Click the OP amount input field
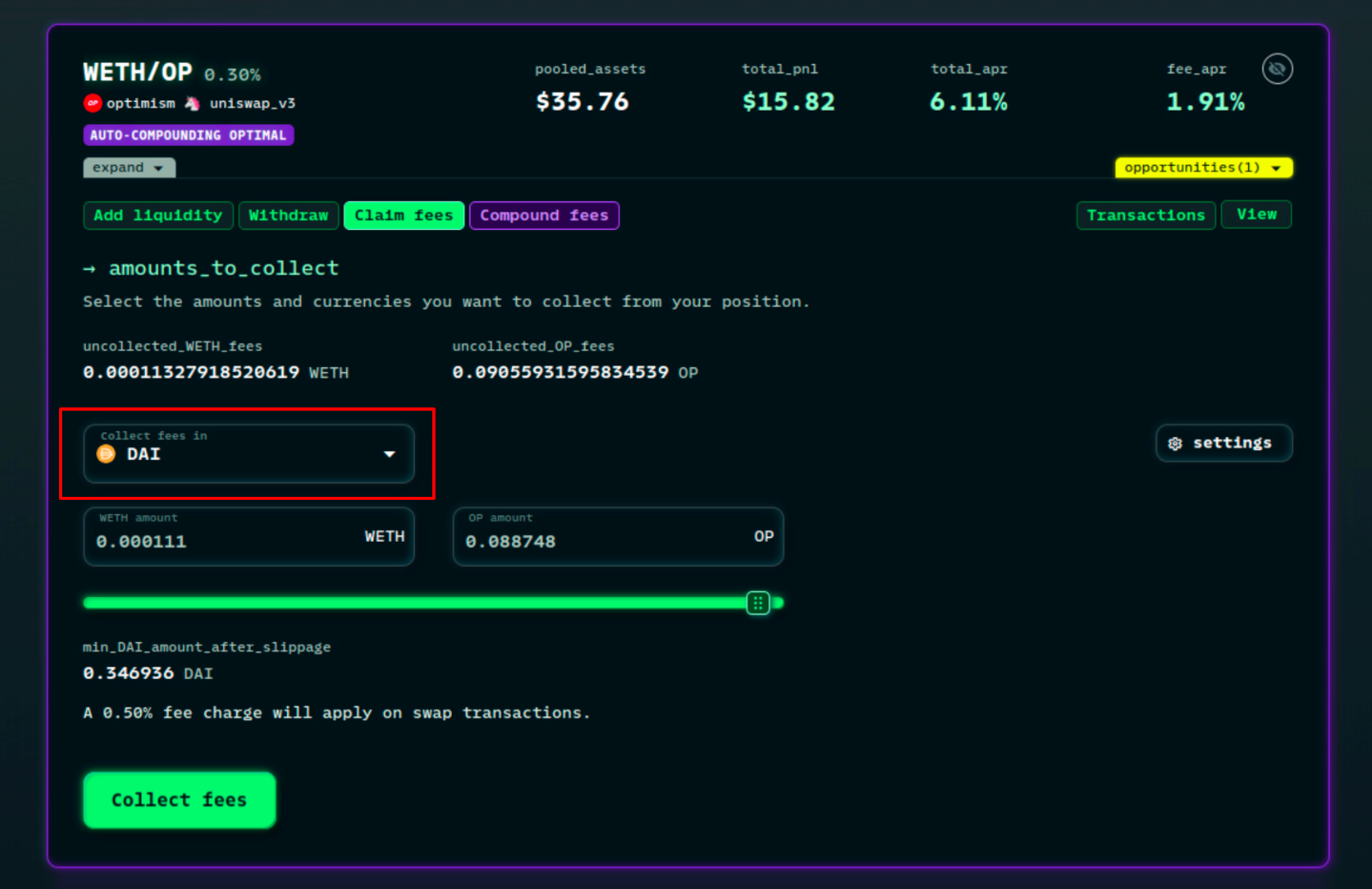This screenshot has height=889, width=1372. pyautogui.click(x=601, y=541)
